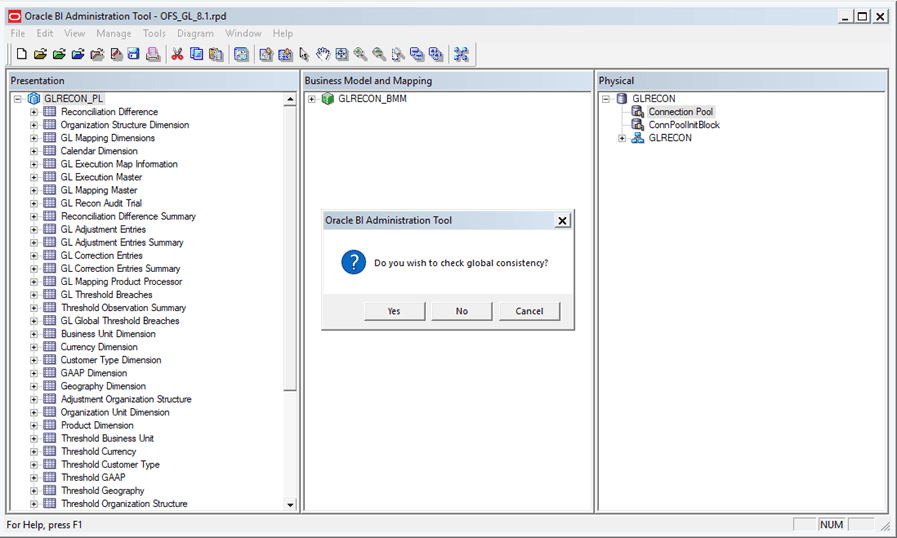Screen dimensions: 897x538
Task: Click No in the consistency dialog
Action: click(x=462, y=311)
